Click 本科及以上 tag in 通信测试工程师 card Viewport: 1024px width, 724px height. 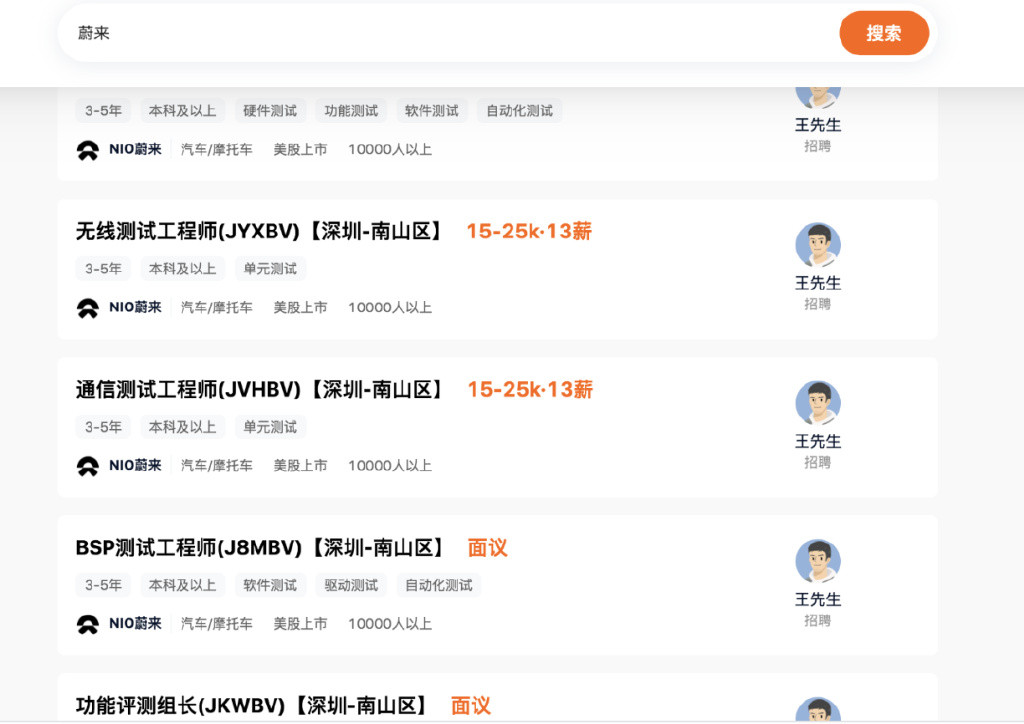pyautogui.click(x=183, y=428)
